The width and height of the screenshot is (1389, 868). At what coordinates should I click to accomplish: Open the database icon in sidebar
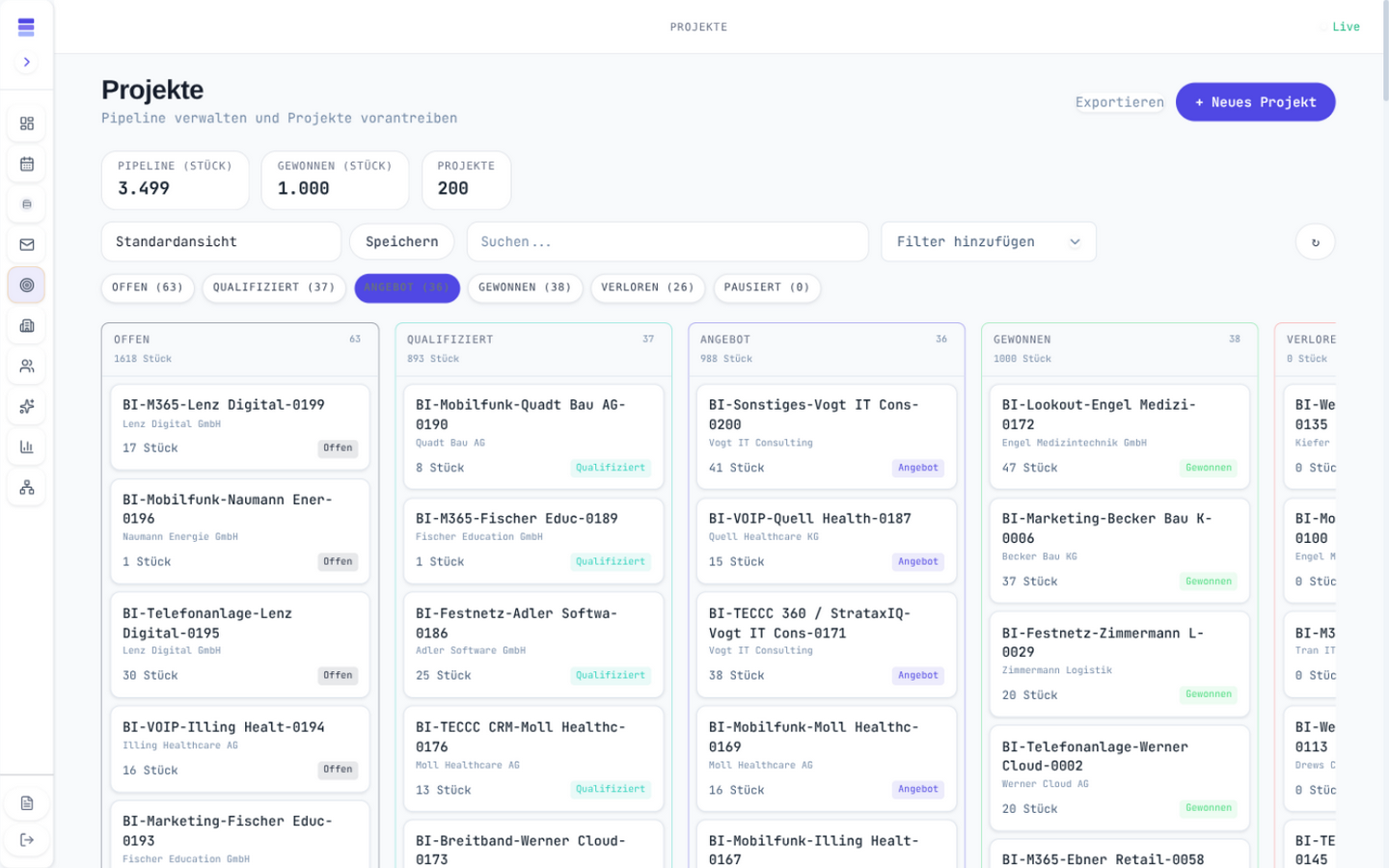pyautogui.click(x=27, y=204)
